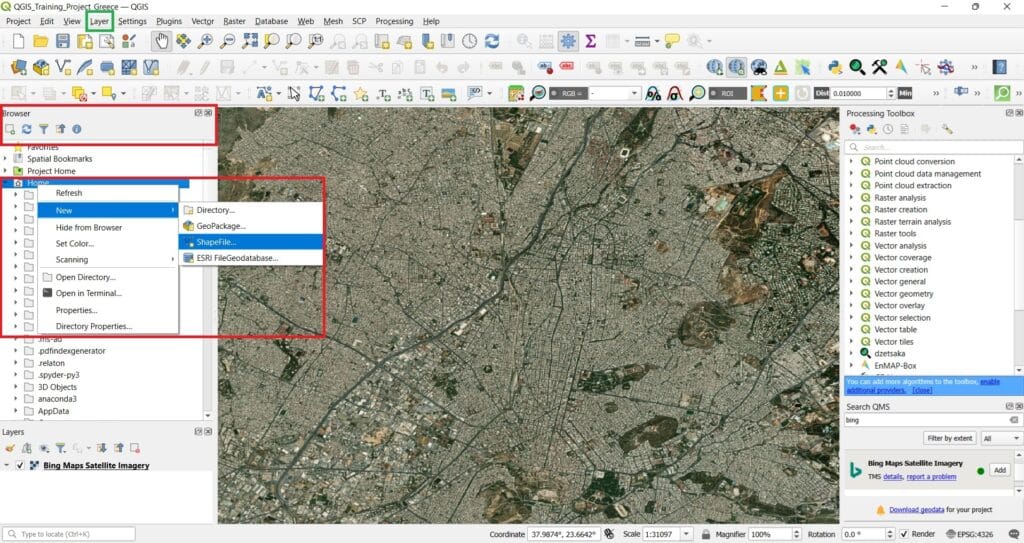Image resolution: width=1024 pixels, height=543 pixels.
Task: Refresh the Browser panel tree
Action: (27, 129)
